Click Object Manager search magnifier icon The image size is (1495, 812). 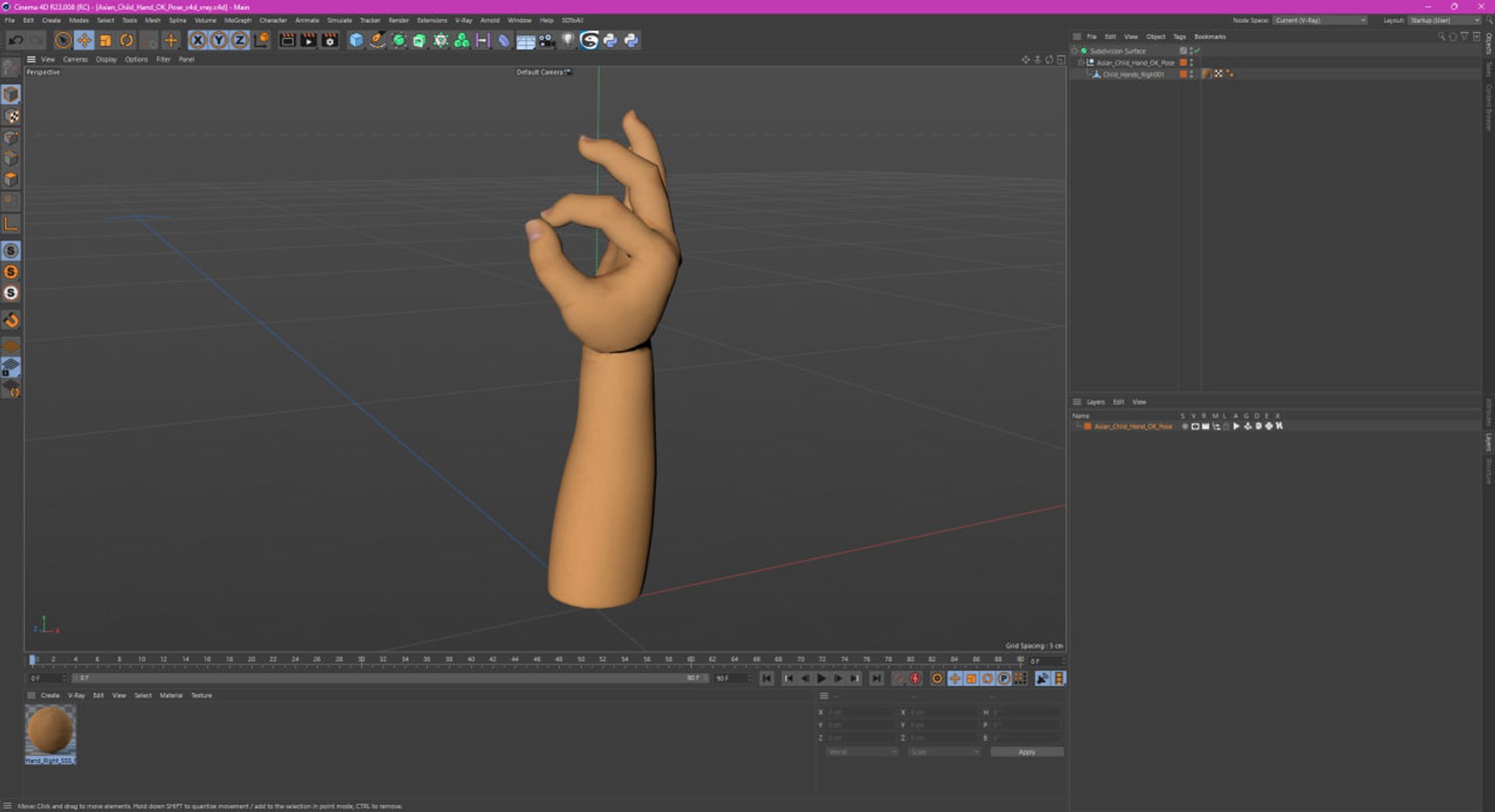1441,37
